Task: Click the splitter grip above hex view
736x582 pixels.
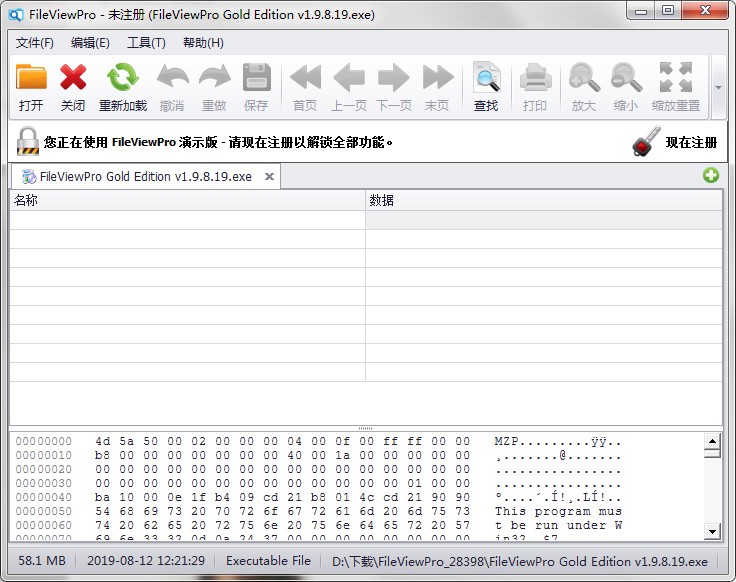Action: point(365,428)
